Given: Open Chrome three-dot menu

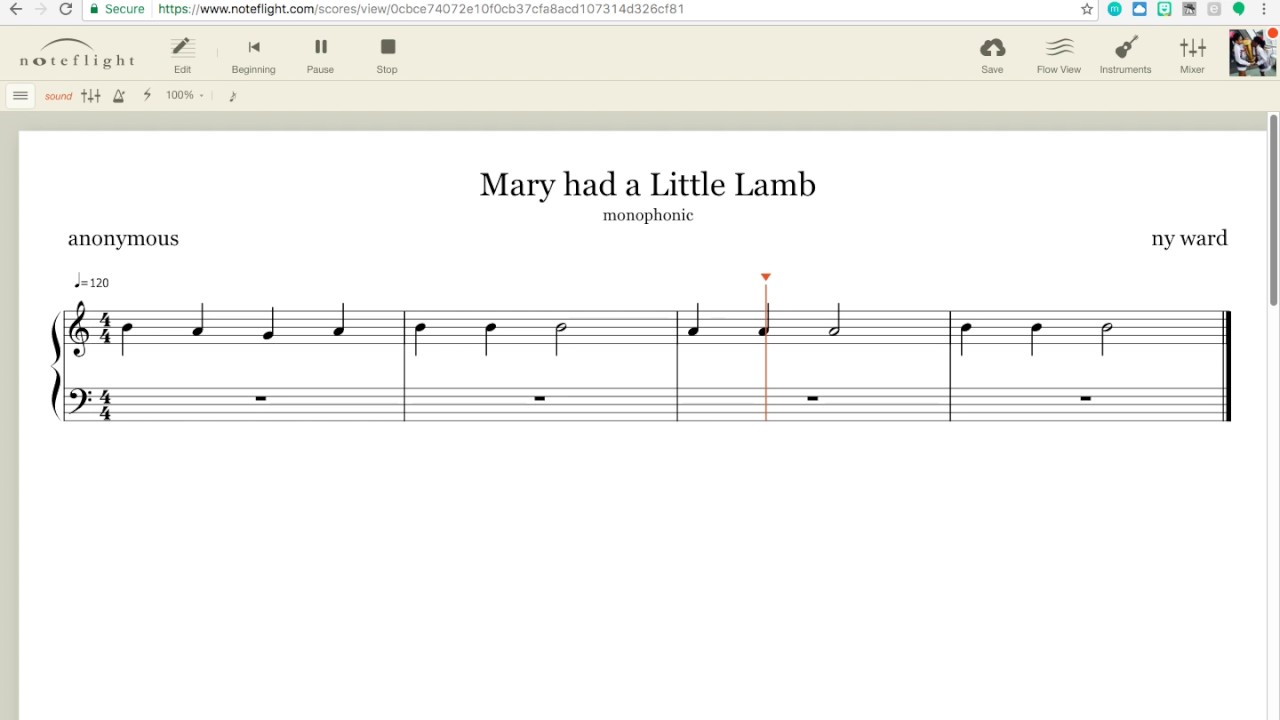Looking at the screenshot, I should [1265, 9].
